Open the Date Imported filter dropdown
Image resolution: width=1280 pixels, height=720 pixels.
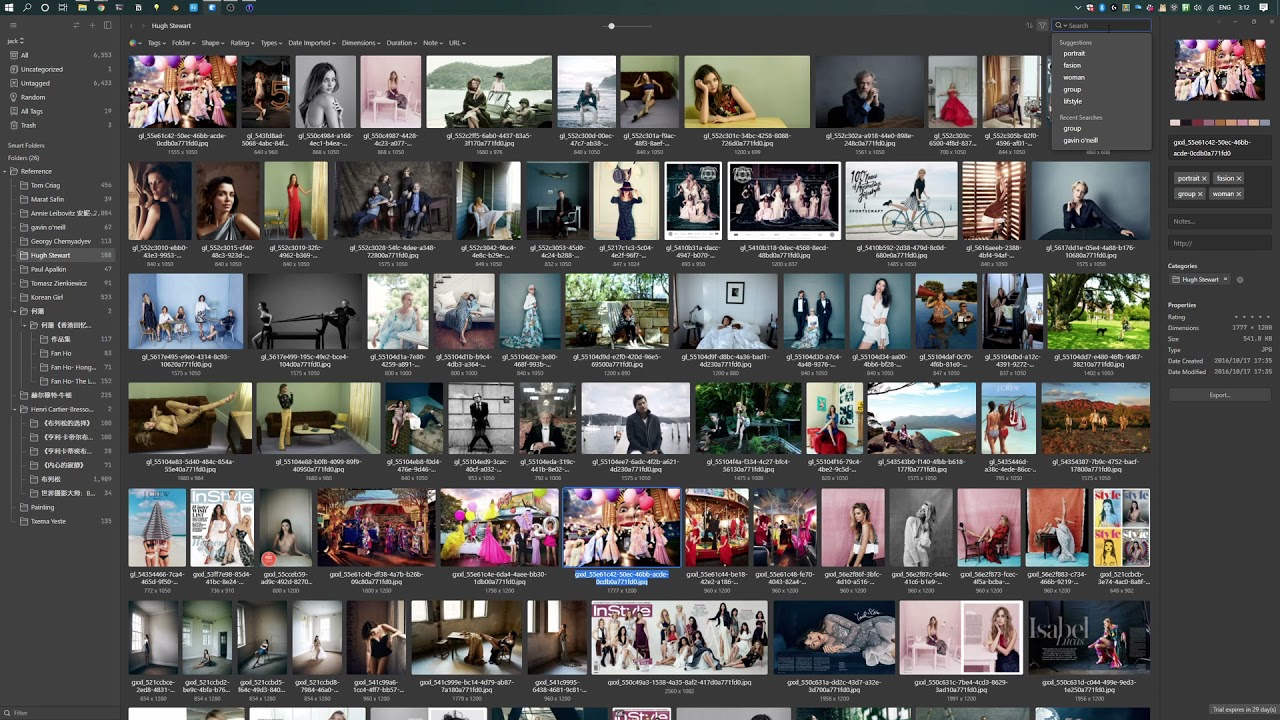click(312, 43)
